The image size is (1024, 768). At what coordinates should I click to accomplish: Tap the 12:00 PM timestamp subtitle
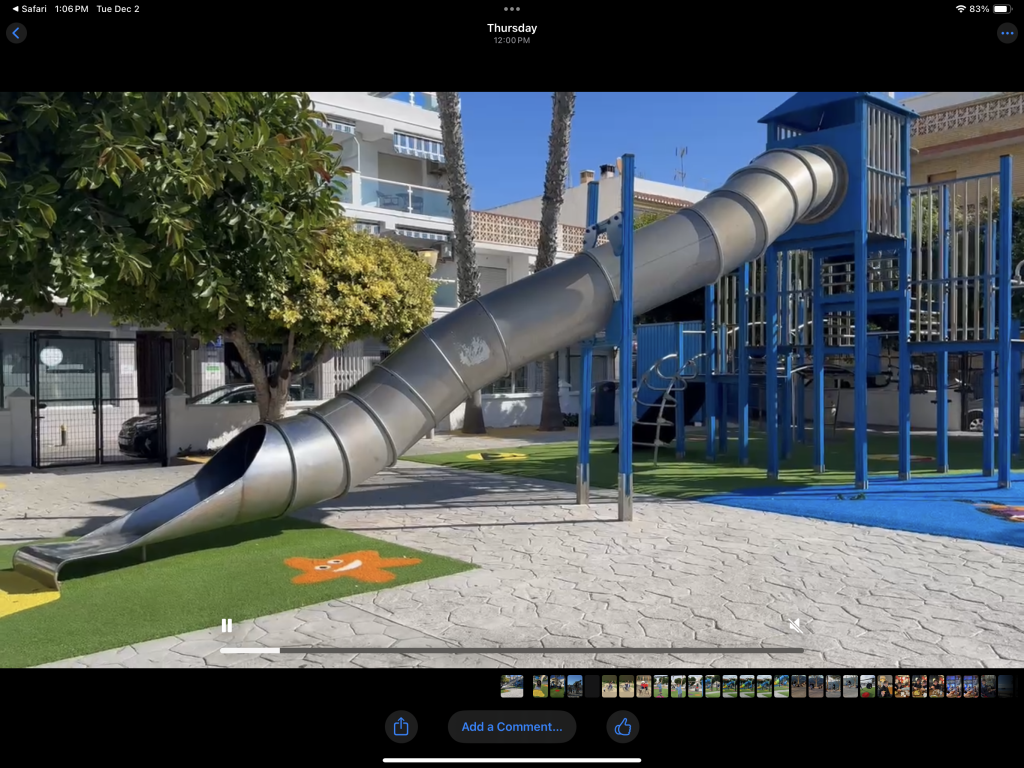(x=512, y=41)
